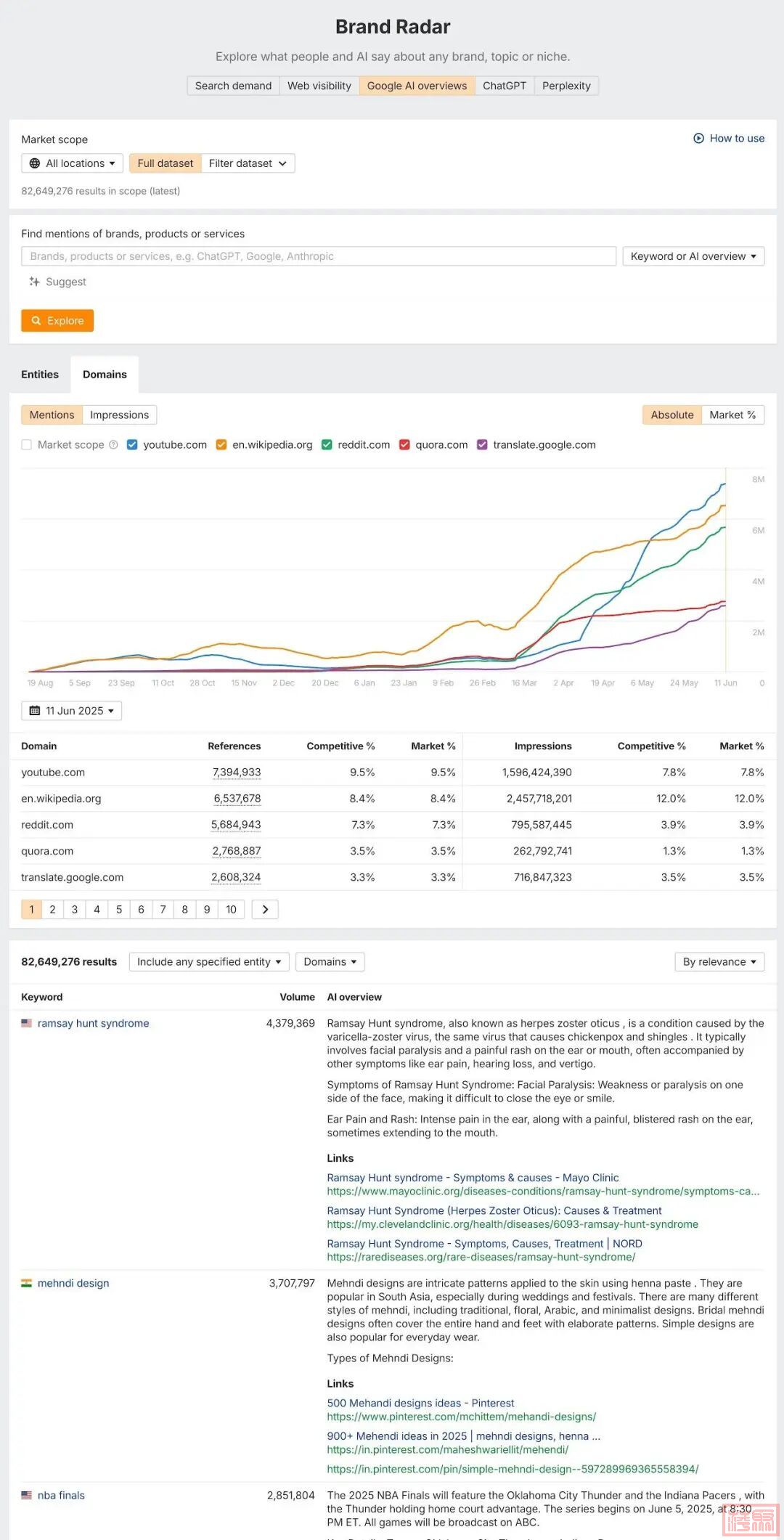The width and height of the screenshot is (784, 1540).
Task: Focus the brands, products or services input
Action: [x=319, y=256]
